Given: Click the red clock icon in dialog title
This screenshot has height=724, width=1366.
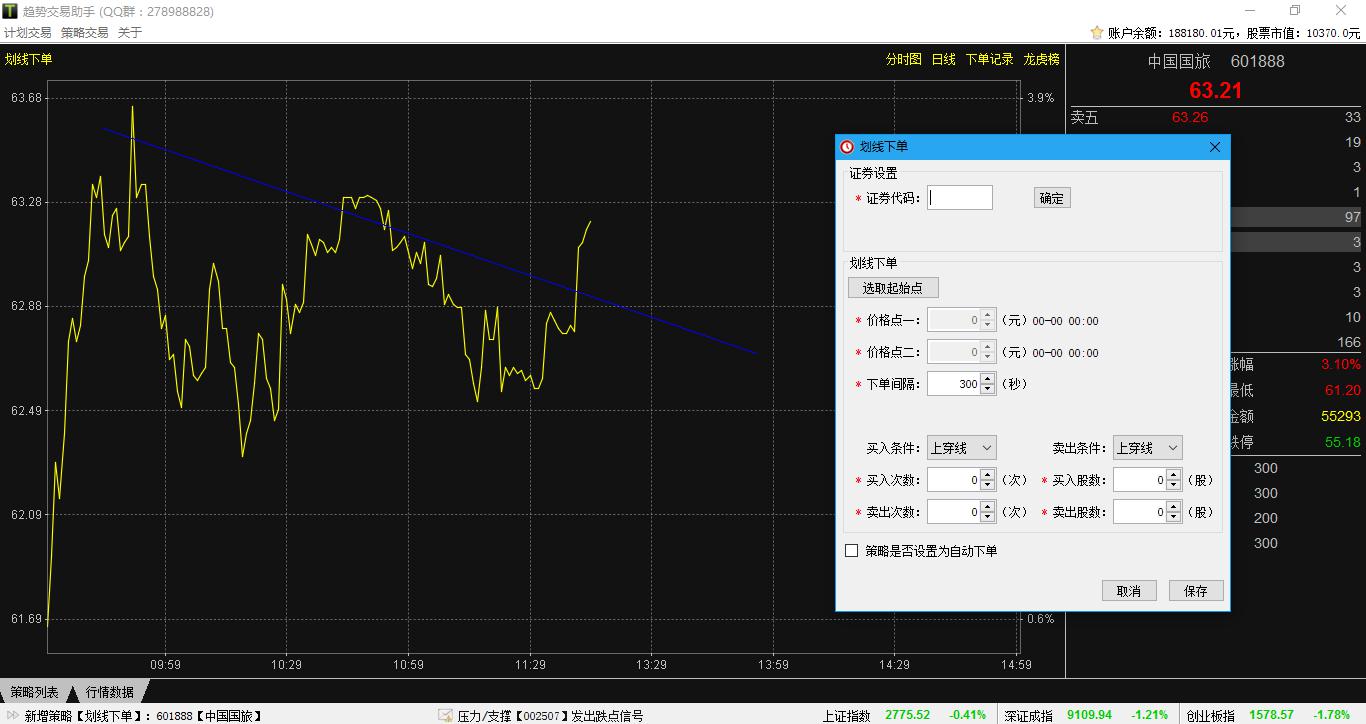Looking at the screenshot, I should click(847, 147).
